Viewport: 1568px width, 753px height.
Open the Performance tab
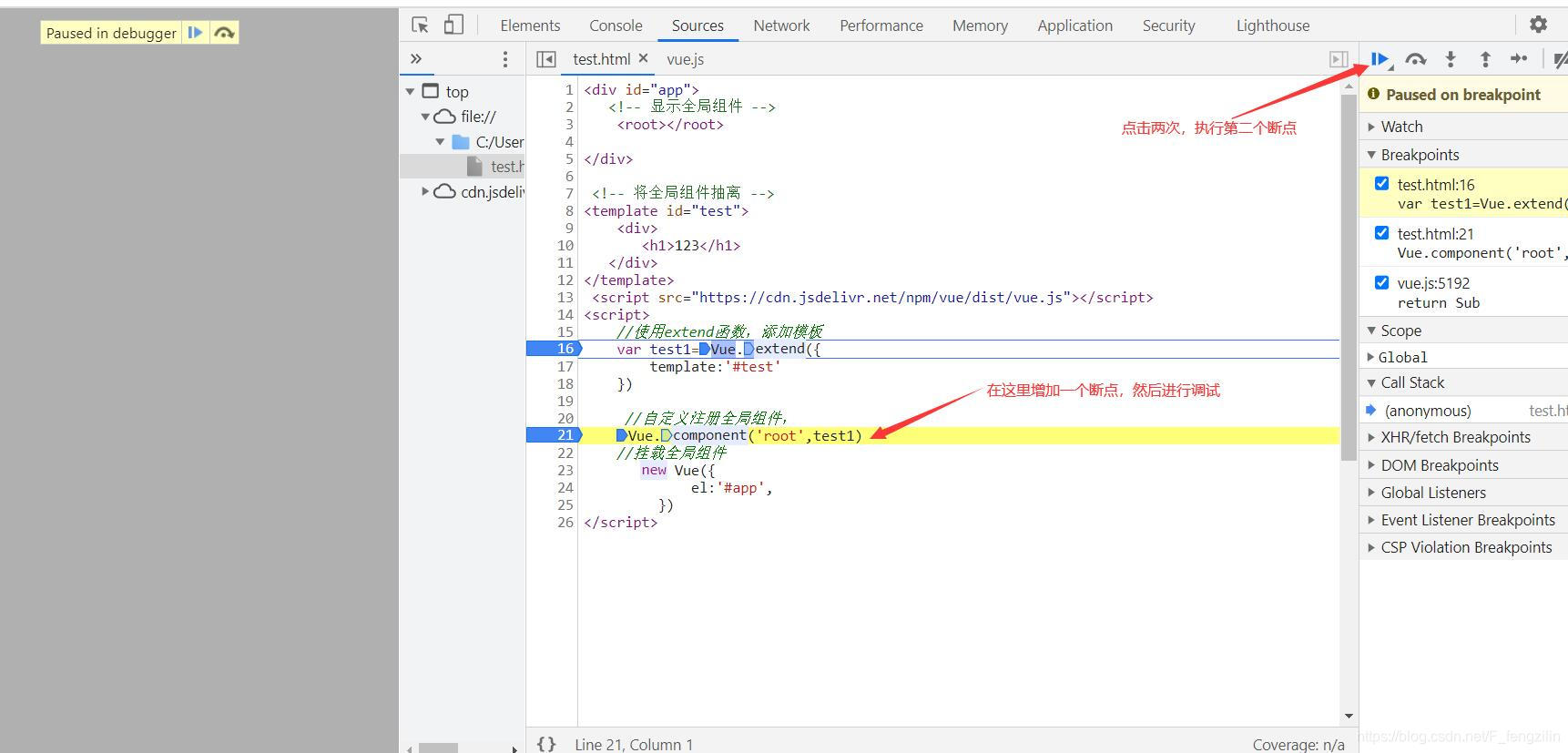pos(881,25)
